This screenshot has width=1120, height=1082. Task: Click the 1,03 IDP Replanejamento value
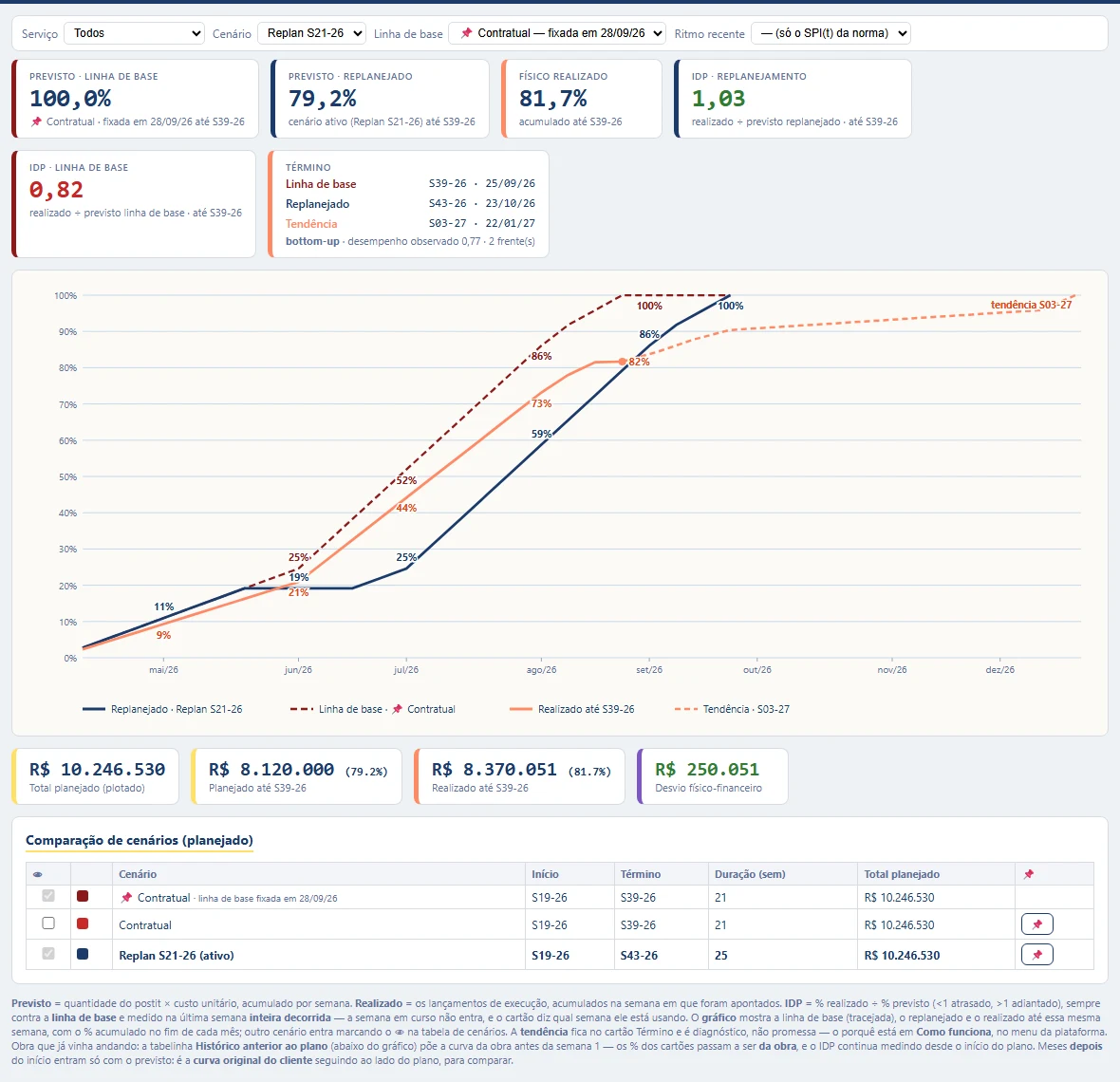point(719,99)
